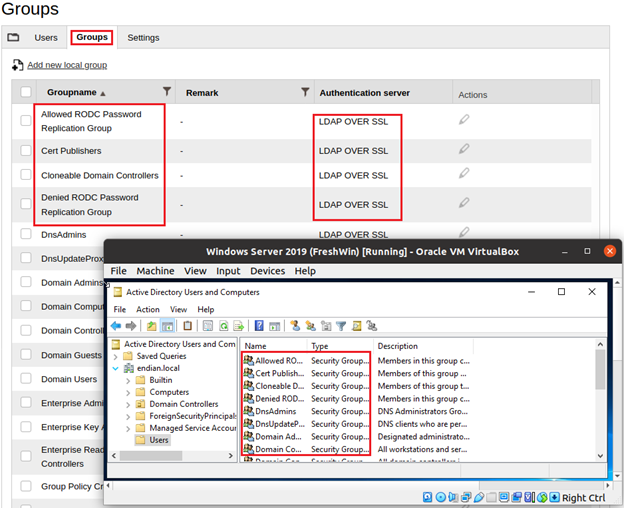Check the Cloneable Domain Controllers row checkbox

pos(26,174)
